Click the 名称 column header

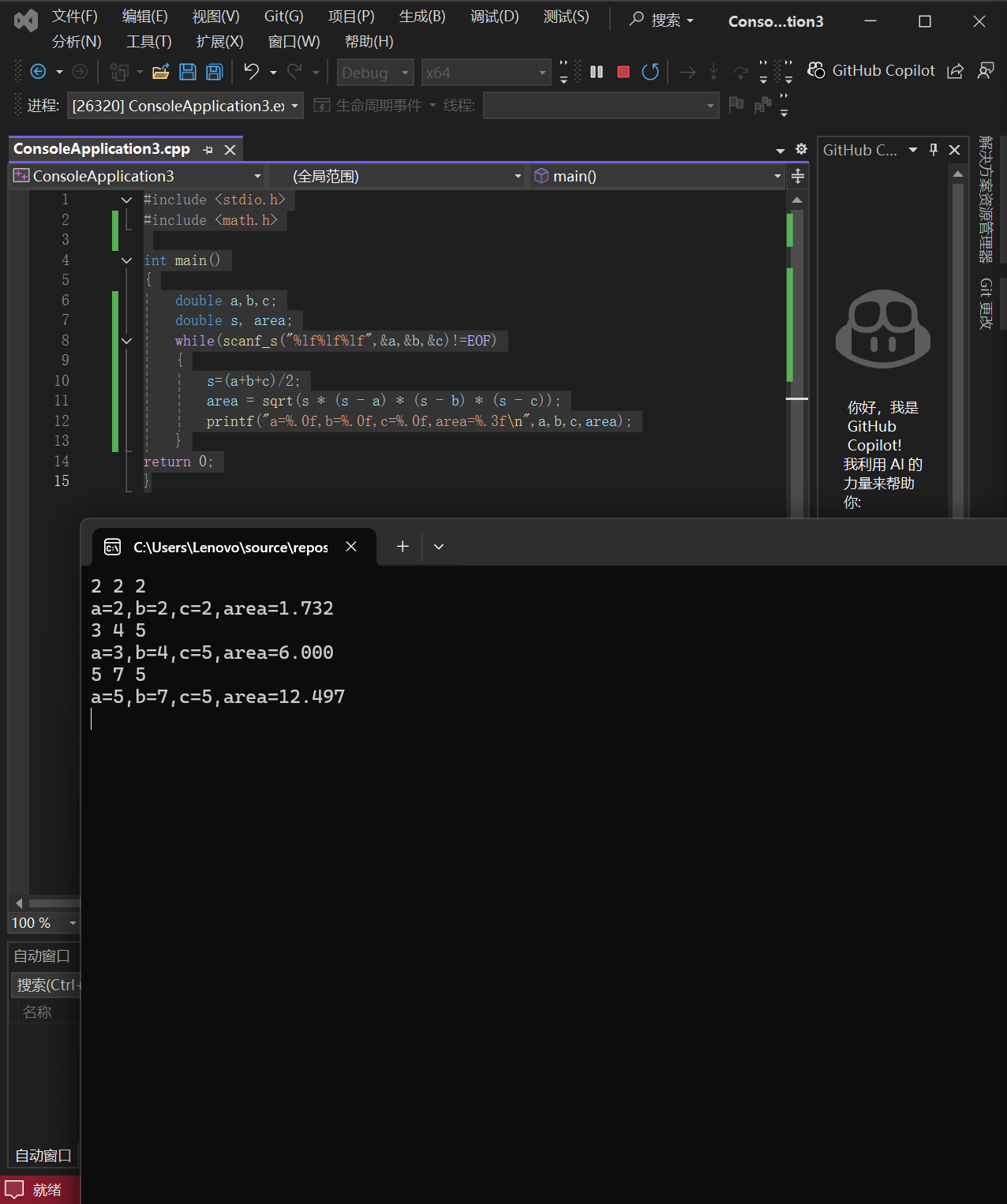(37, 1011)
